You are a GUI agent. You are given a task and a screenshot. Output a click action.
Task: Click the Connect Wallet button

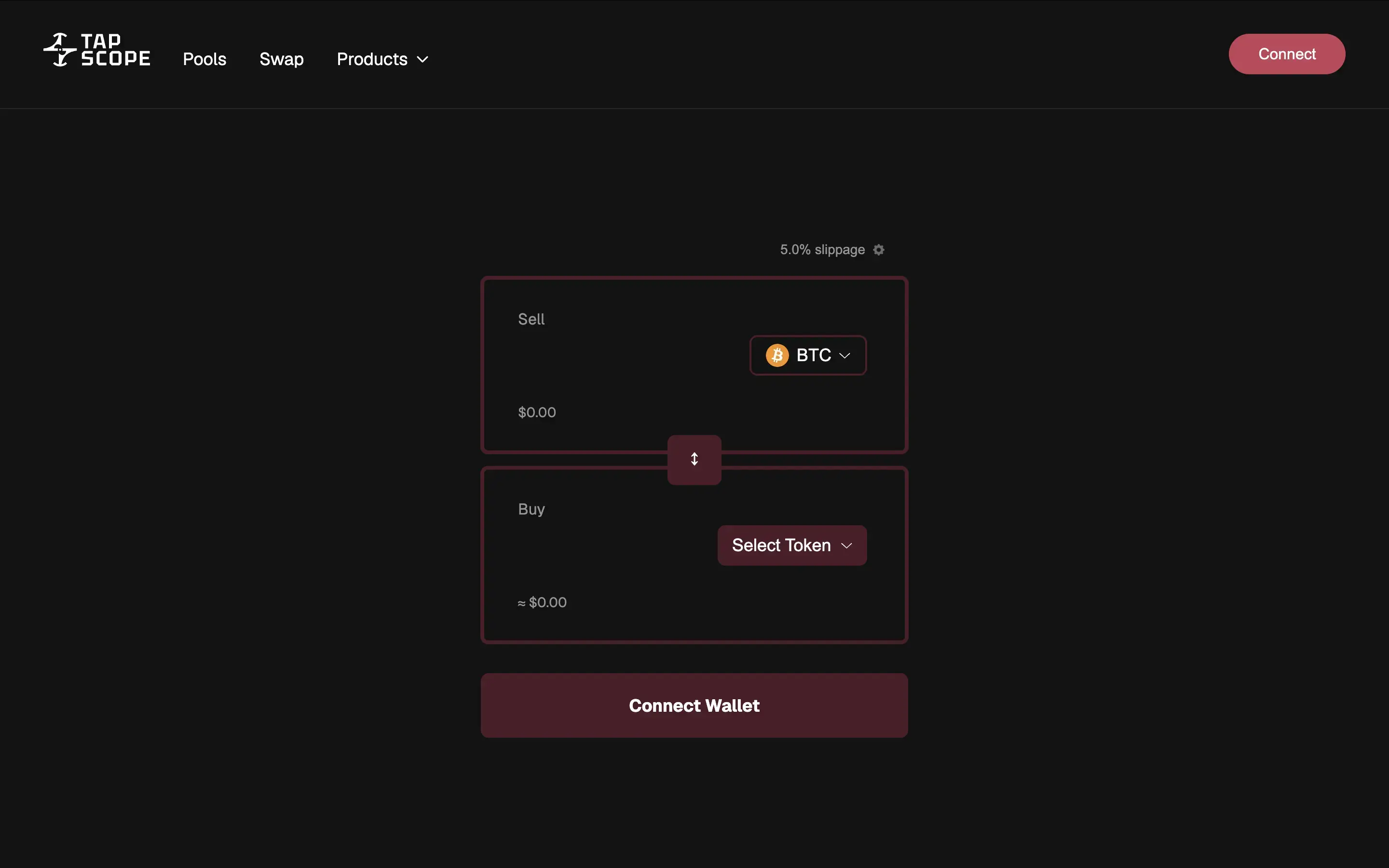tap(694, 705)
